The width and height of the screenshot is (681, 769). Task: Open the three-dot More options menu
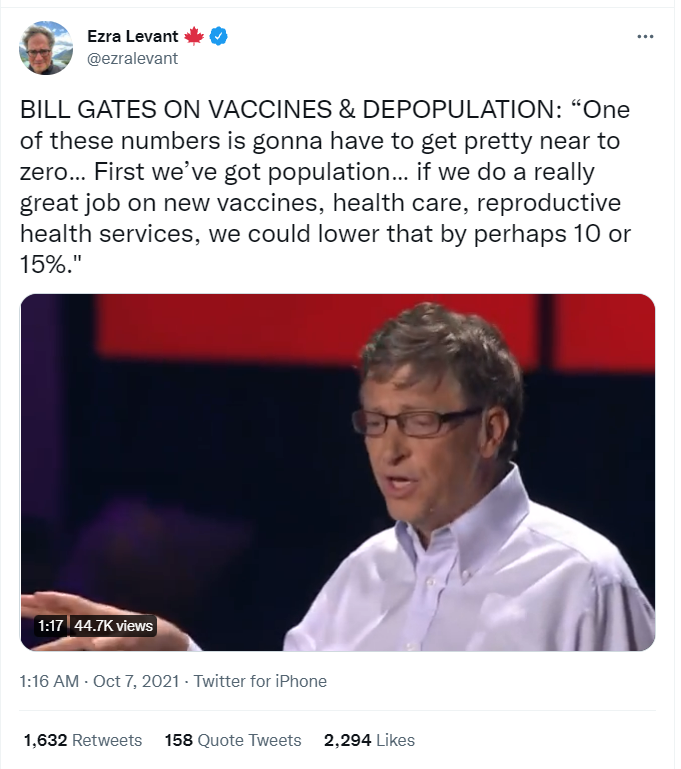pos(645,37)
